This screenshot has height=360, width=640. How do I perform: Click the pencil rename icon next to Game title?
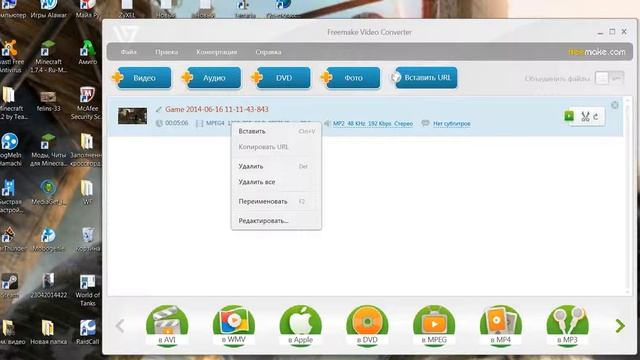coord(159,109)
